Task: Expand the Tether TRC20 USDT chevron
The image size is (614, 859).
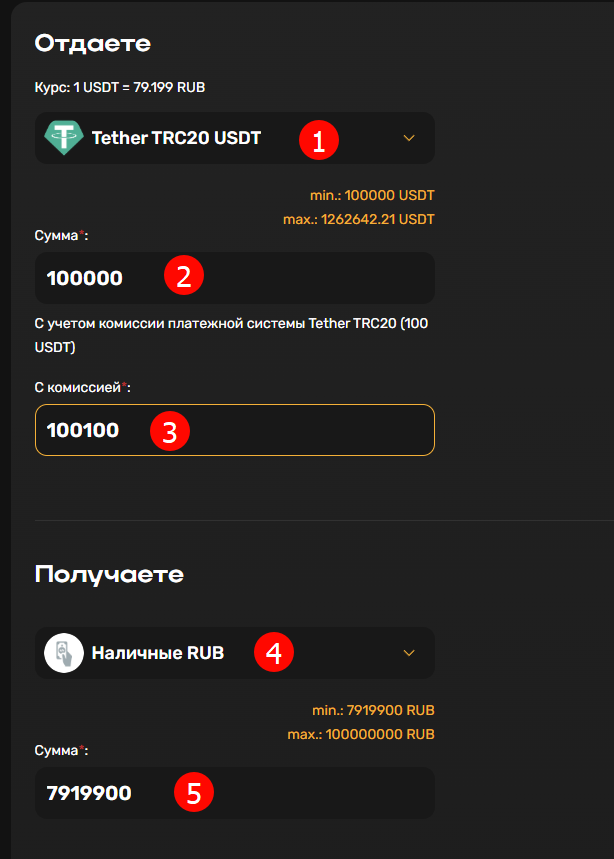Action: [x=409, y=138]
